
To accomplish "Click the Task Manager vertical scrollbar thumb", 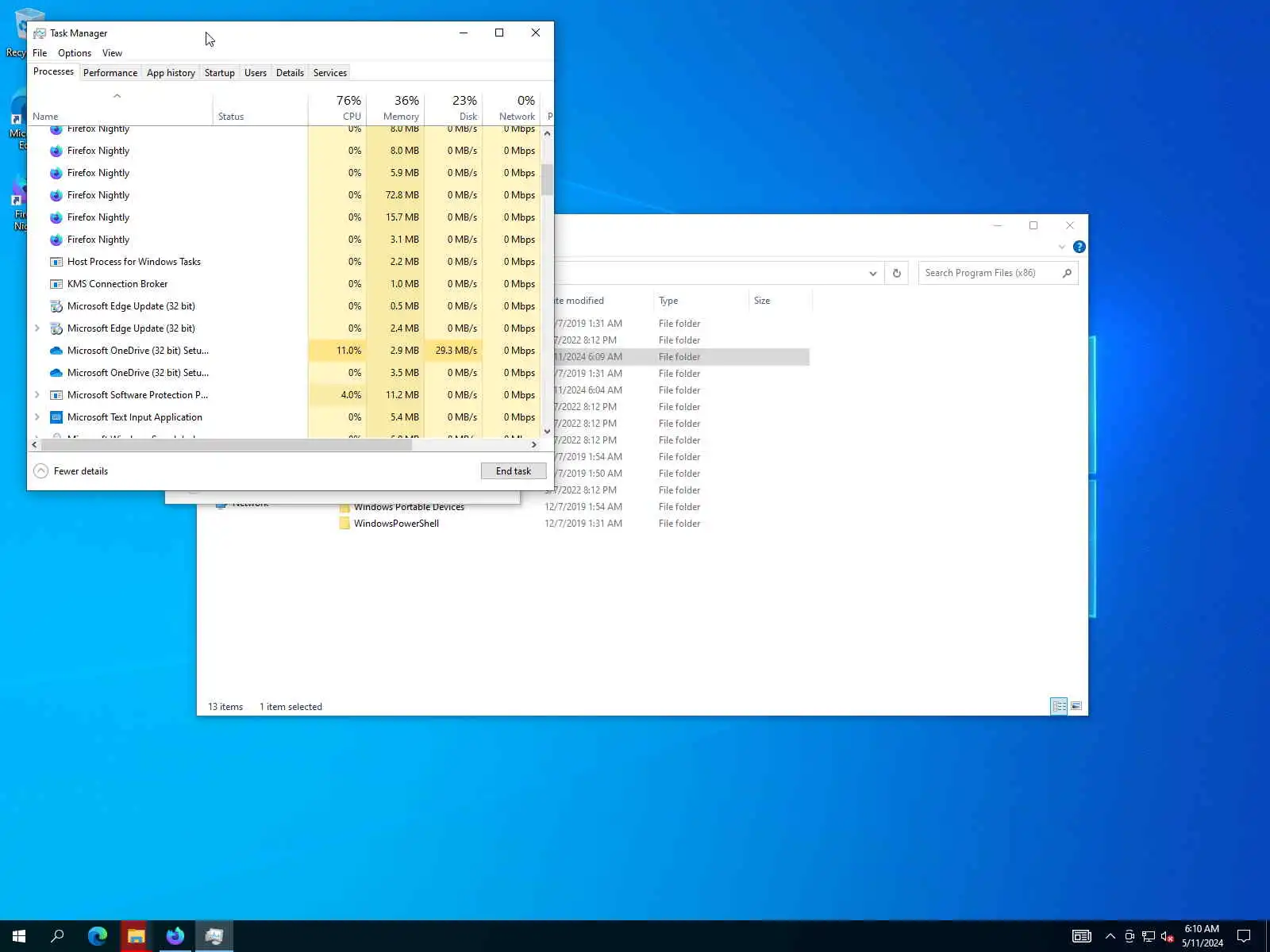I will (547, 180).
